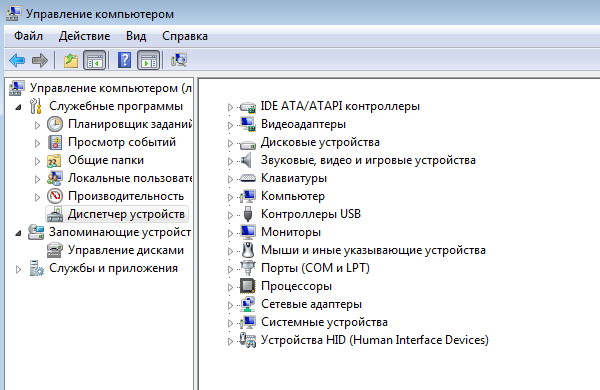Expand Локальные пользователи node

click(x=38, y=179)
